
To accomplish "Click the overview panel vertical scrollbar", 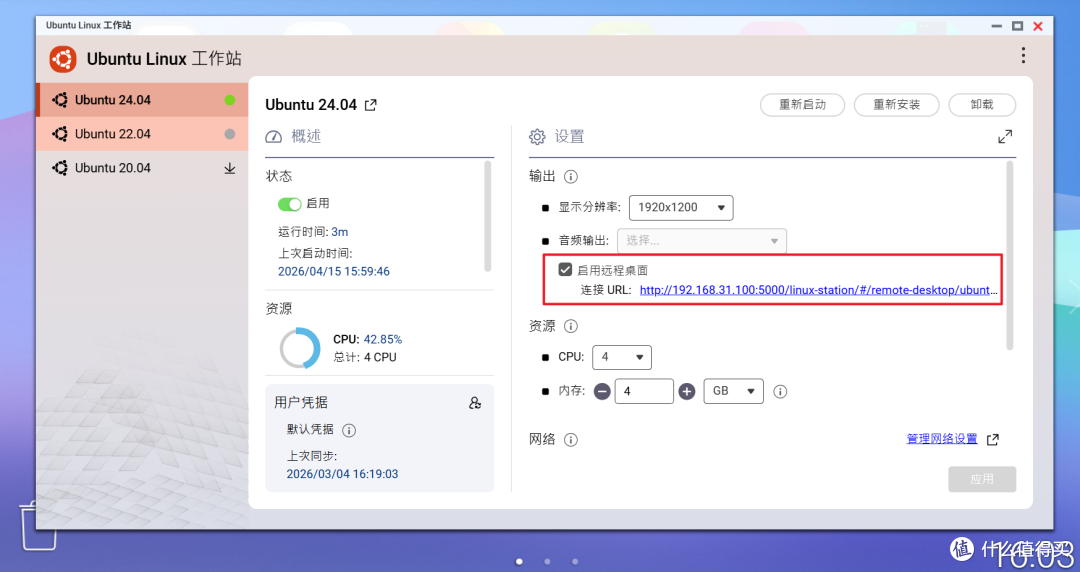I will click(488, 216).
